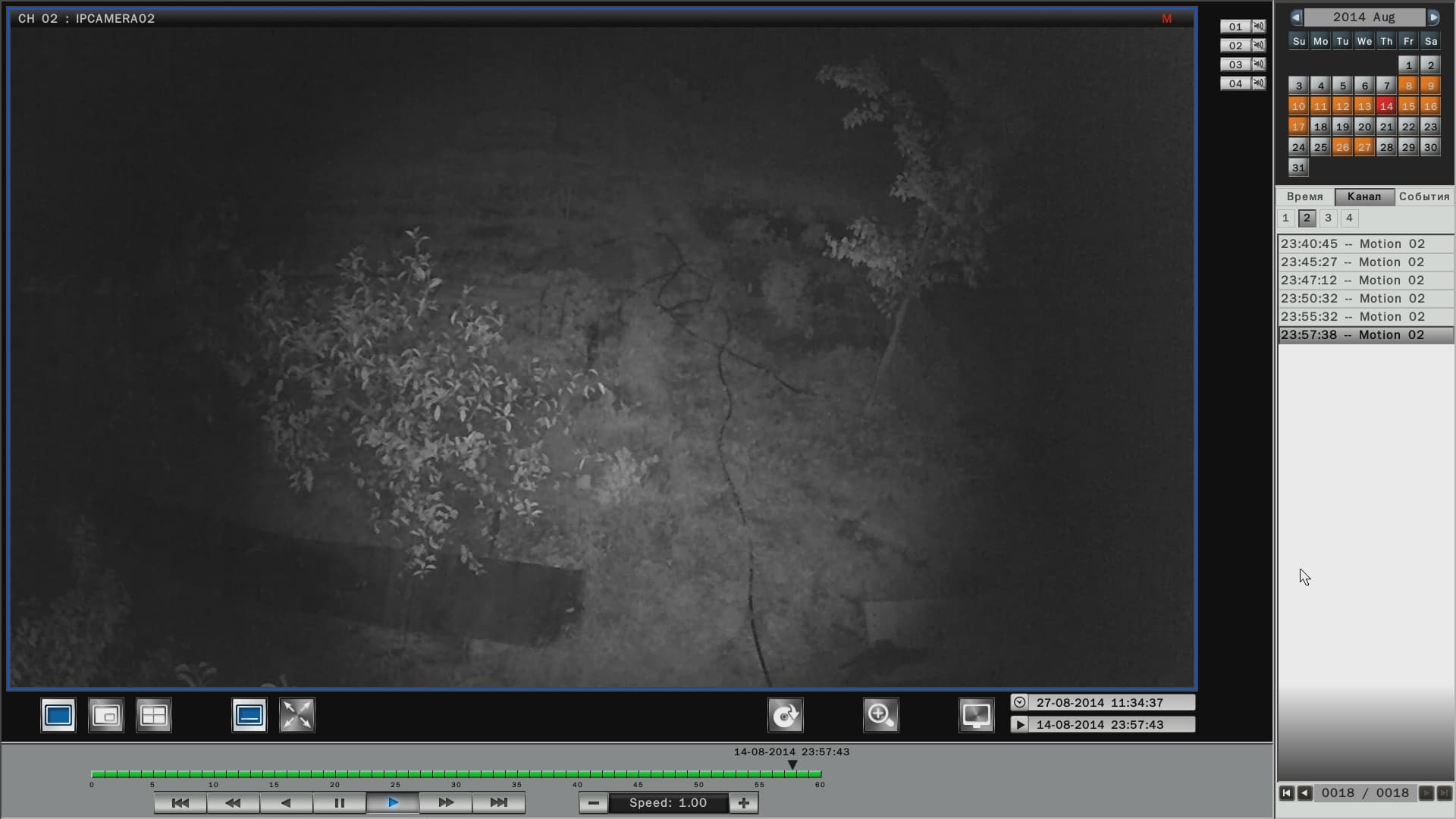This screenshot has width=1456, height=819.
Task: Go to previous month in calendar
Action: pos(1296,17)
